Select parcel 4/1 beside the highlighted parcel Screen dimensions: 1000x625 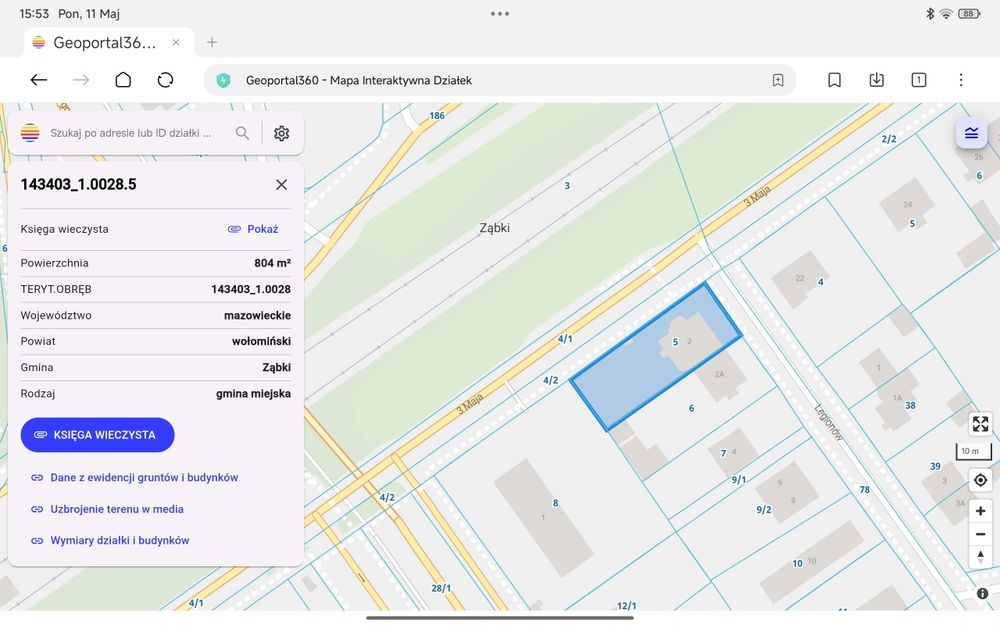(x=564, y=339)
